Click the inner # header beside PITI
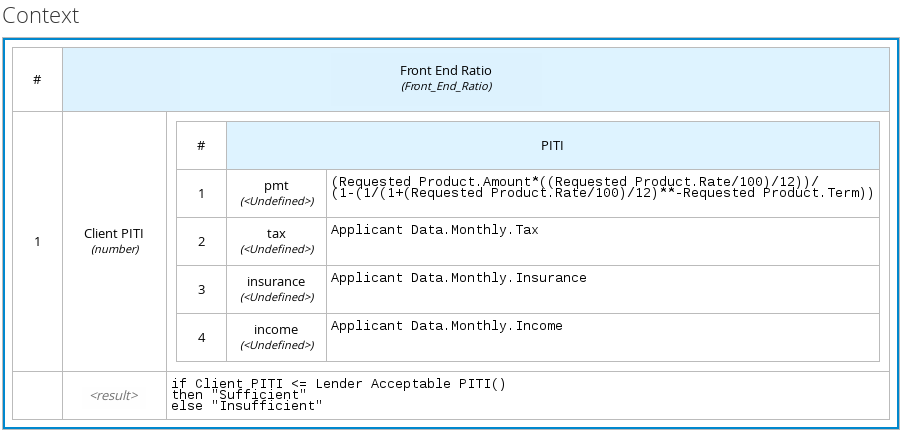The height and width of the screenshot is (434, 904). (201, 145)
